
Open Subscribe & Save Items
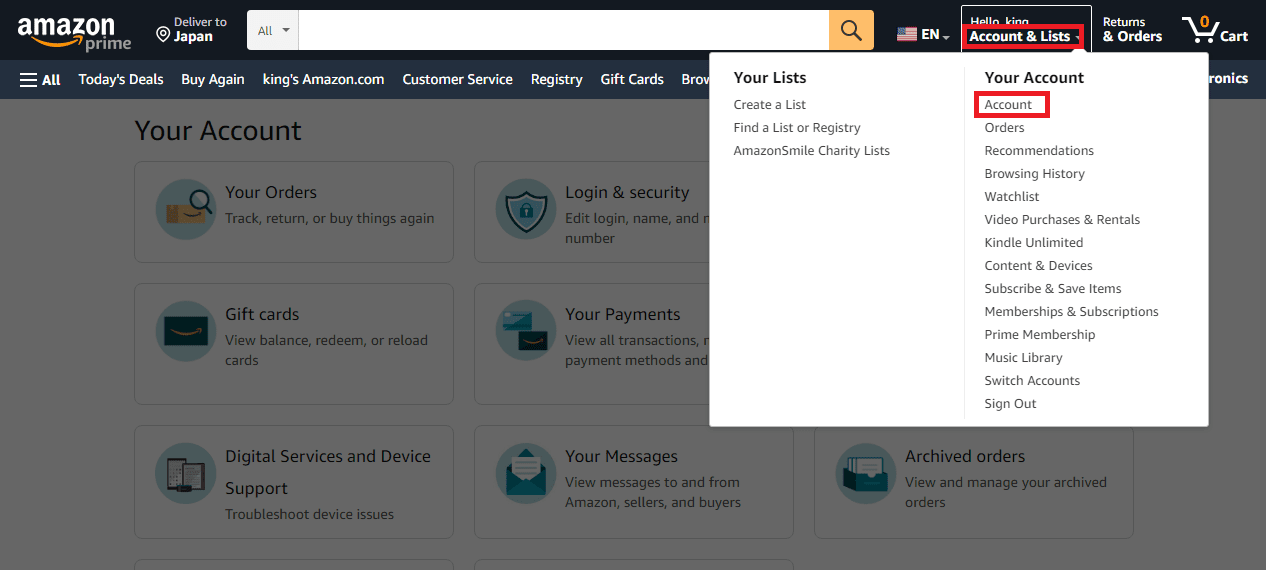[1053, 289]
